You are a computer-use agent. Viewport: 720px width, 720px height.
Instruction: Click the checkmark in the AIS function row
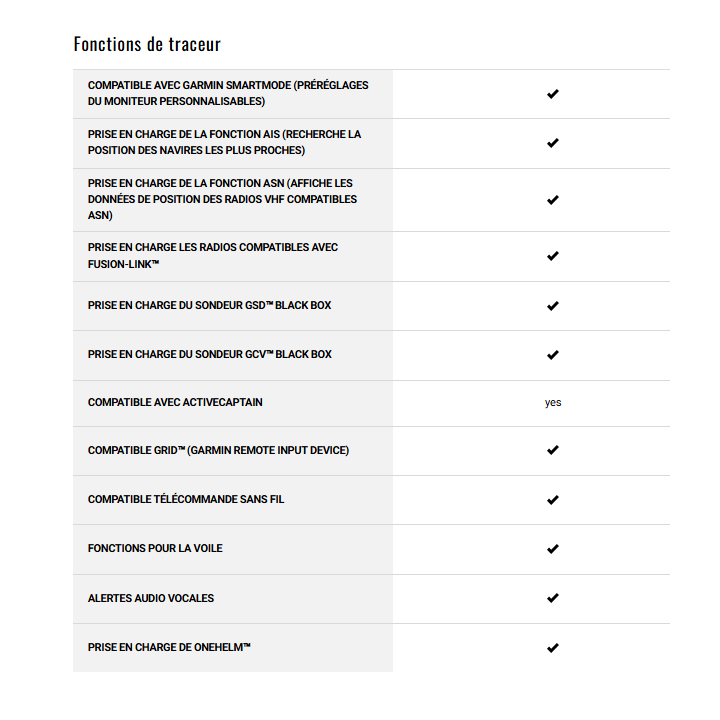(x=552, y=143)
